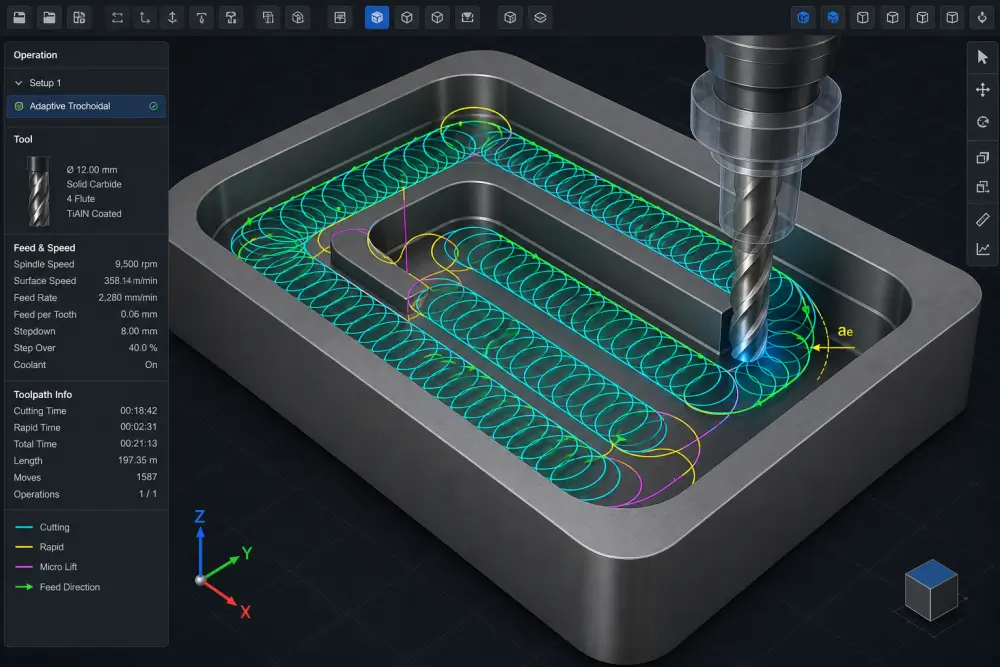Select the orbit rotate view tool
Screen dimensions: 1000x667
pyautogui.click(x=983, y=122)
